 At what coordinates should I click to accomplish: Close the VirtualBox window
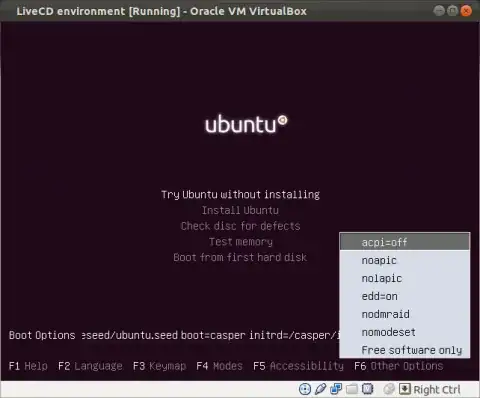[x=466, y=11]
